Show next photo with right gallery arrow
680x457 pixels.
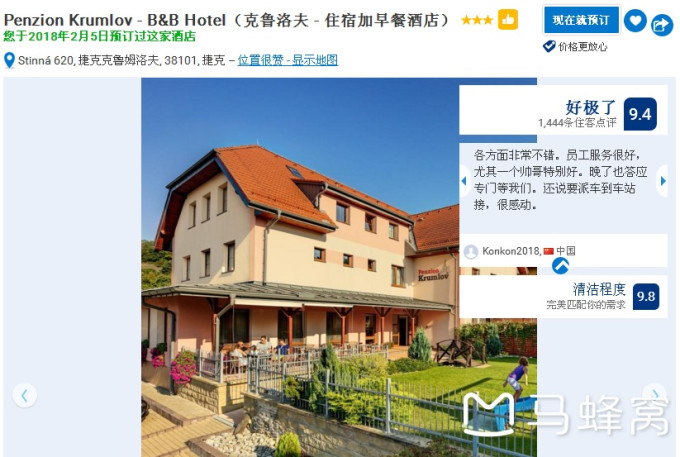click(x=655, y=394)
